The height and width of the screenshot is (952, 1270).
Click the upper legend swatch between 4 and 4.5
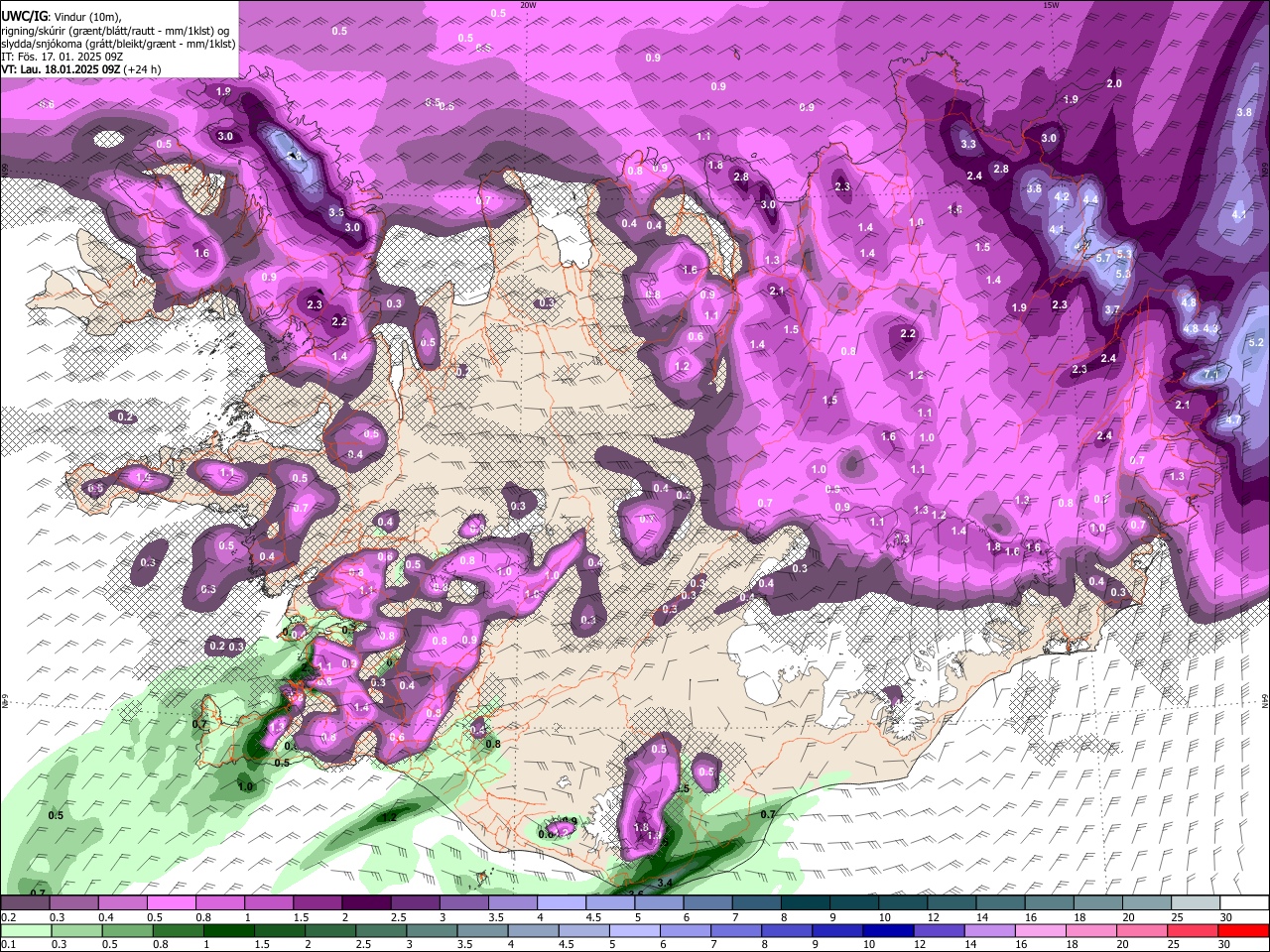pyautogui.click(x=562, y=903)
